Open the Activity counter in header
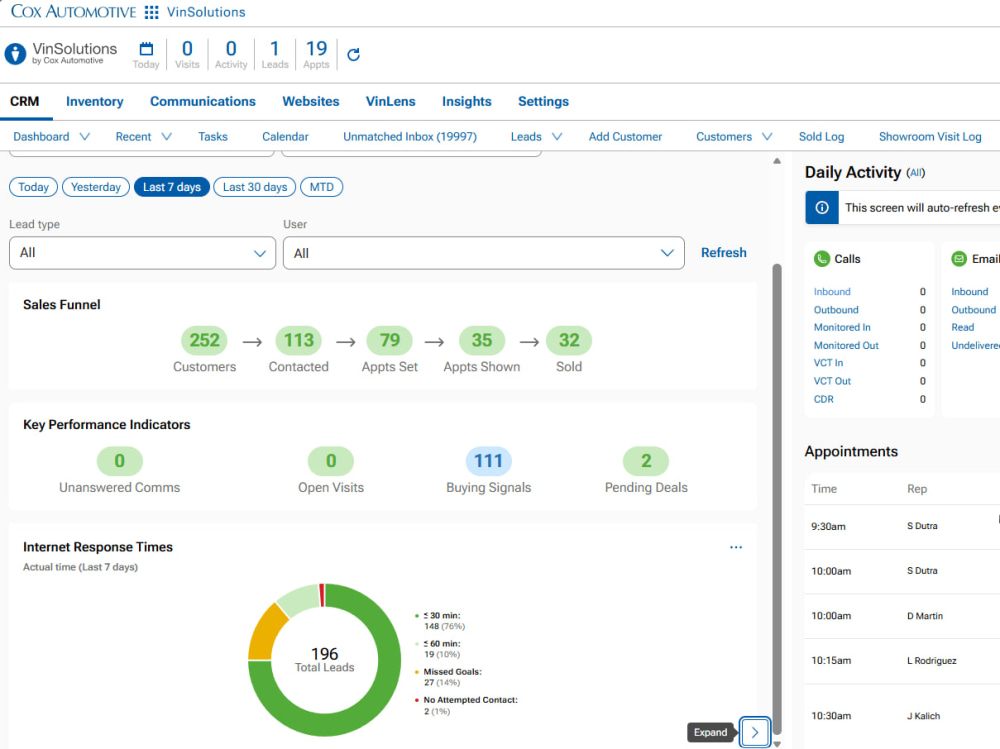 pyautogui.click(x=231, y=55)
